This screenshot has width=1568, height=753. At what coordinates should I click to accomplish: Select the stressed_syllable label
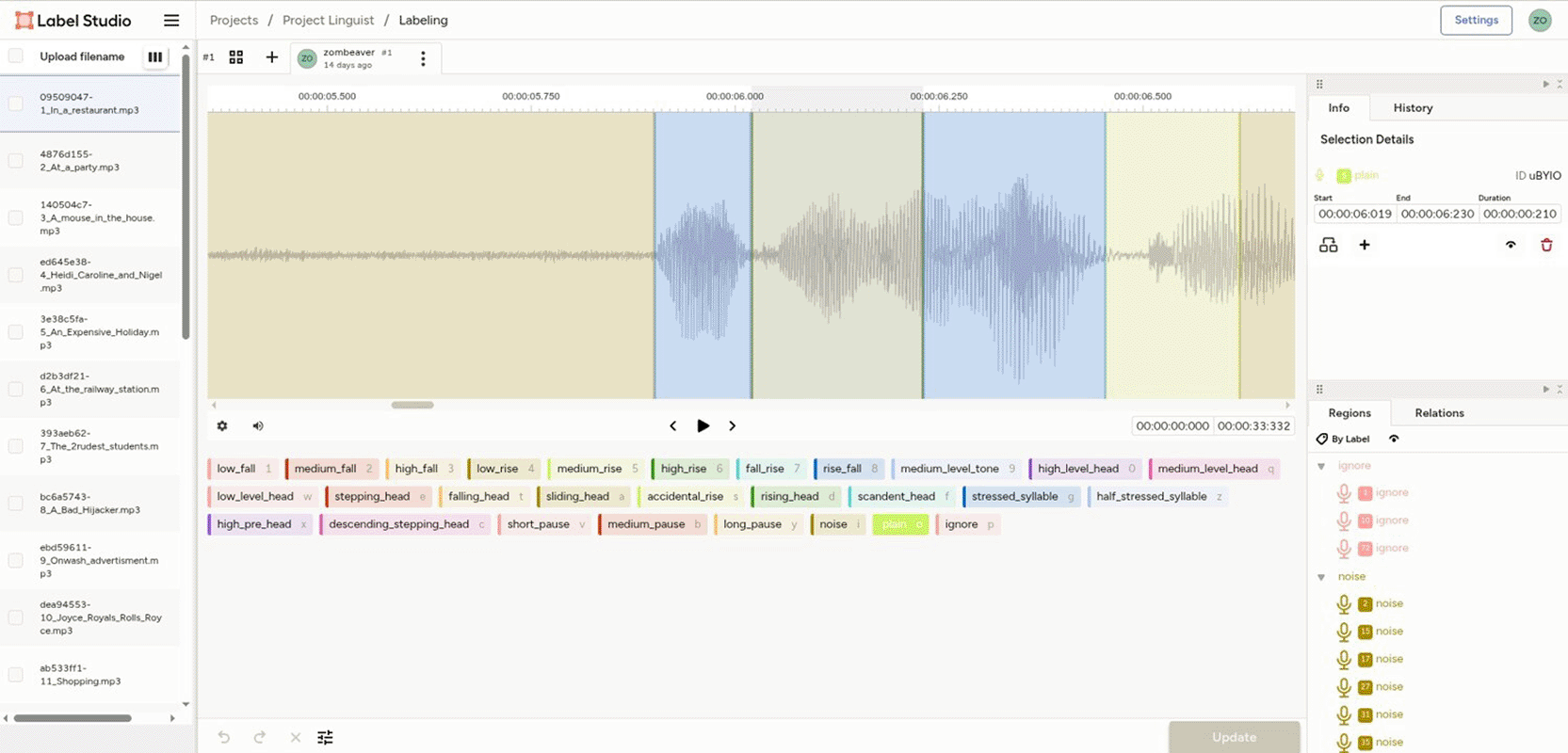(x=1021, y=496)
